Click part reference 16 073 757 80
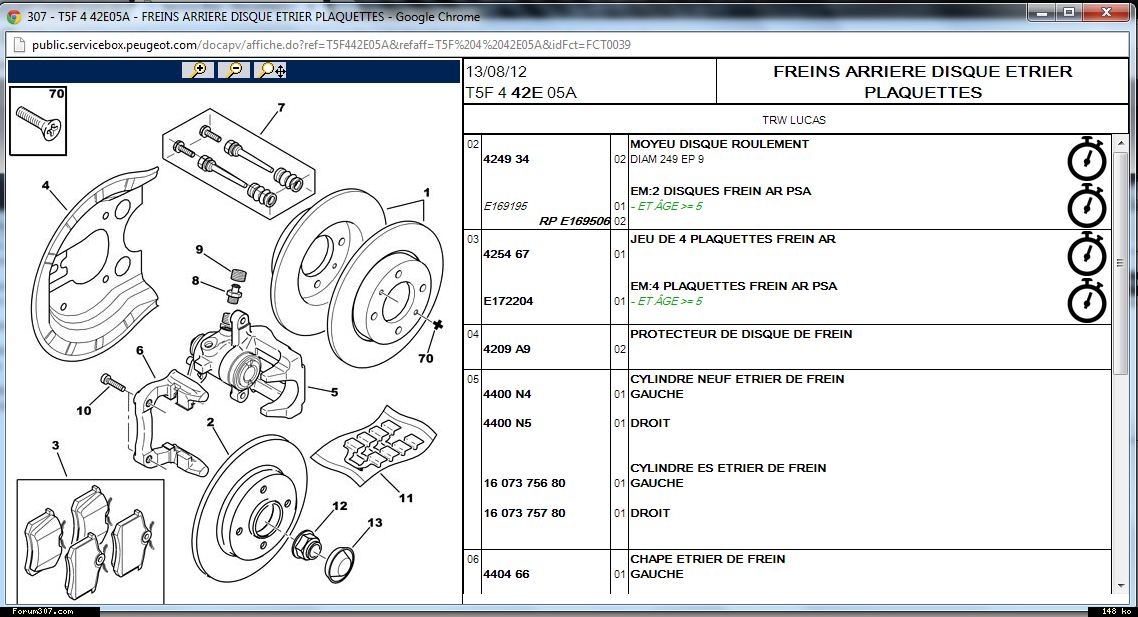Viewport: 1138px width, 617px height. 524,513
